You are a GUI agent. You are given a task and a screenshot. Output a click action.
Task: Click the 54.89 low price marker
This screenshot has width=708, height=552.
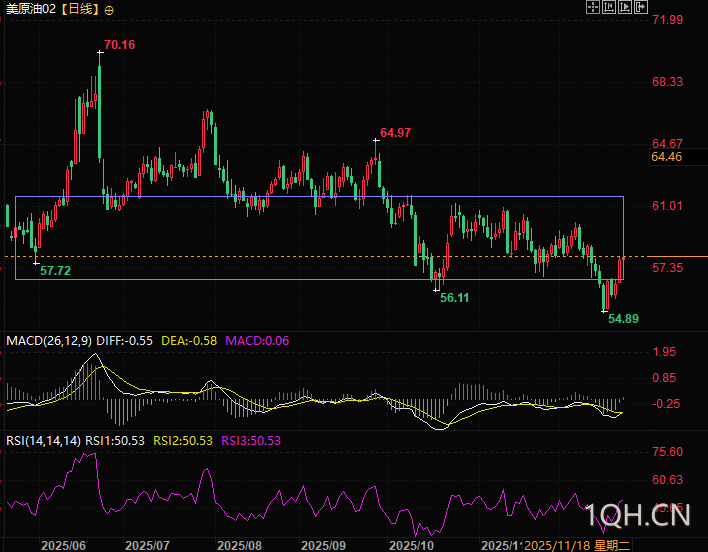coord(623,318)
